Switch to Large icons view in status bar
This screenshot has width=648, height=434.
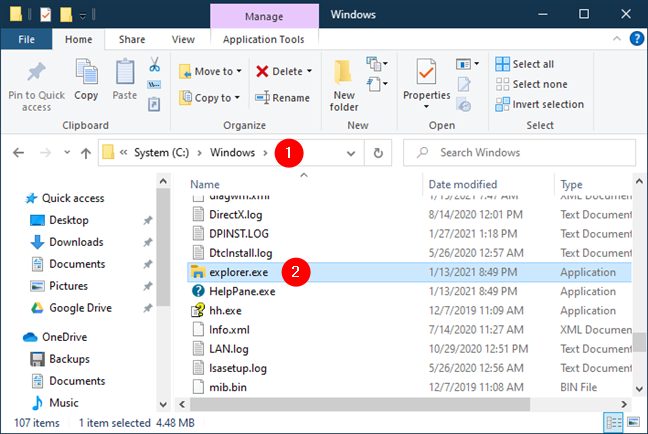(x=634, y=422)
